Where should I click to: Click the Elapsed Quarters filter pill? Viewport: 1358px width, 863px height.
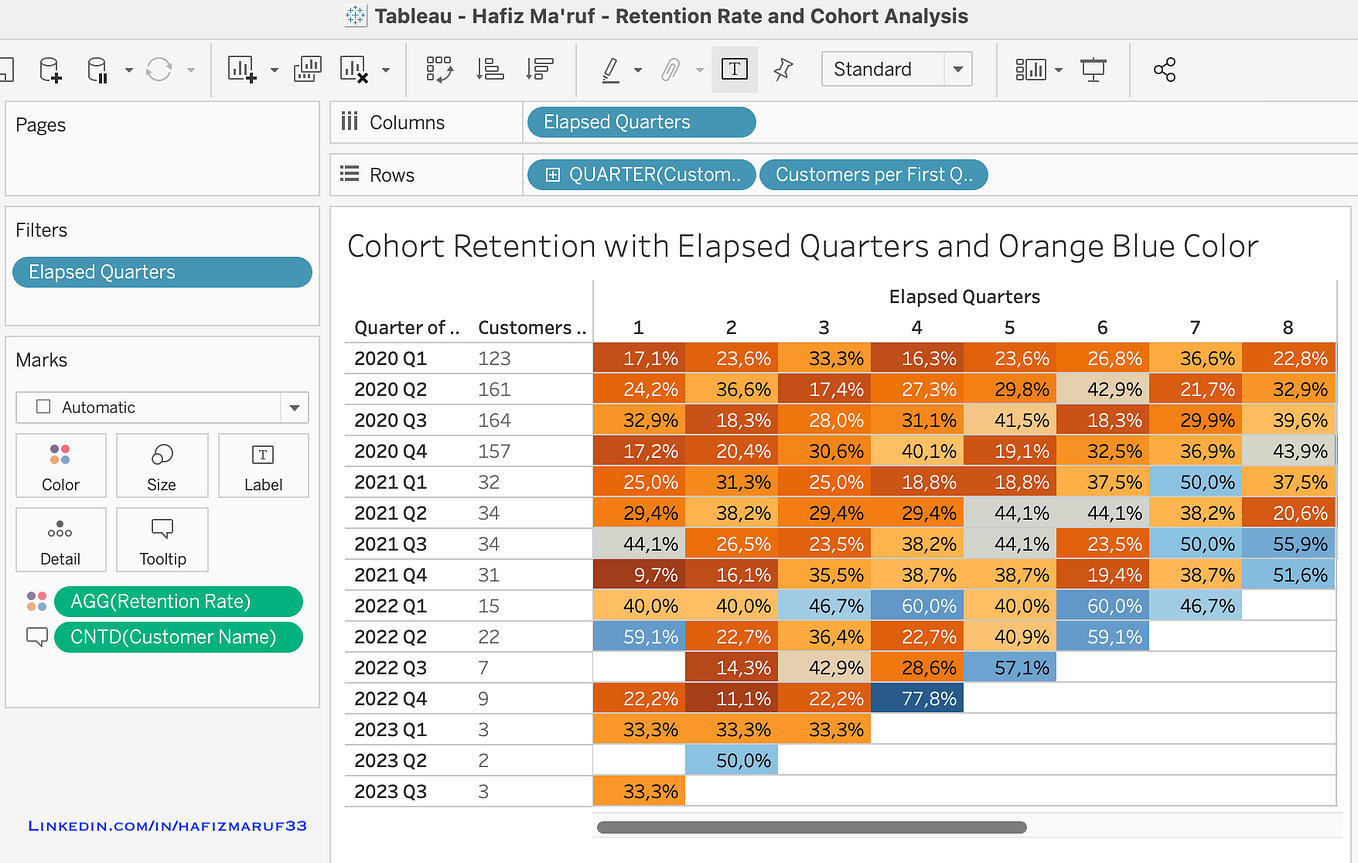(161, 271)
